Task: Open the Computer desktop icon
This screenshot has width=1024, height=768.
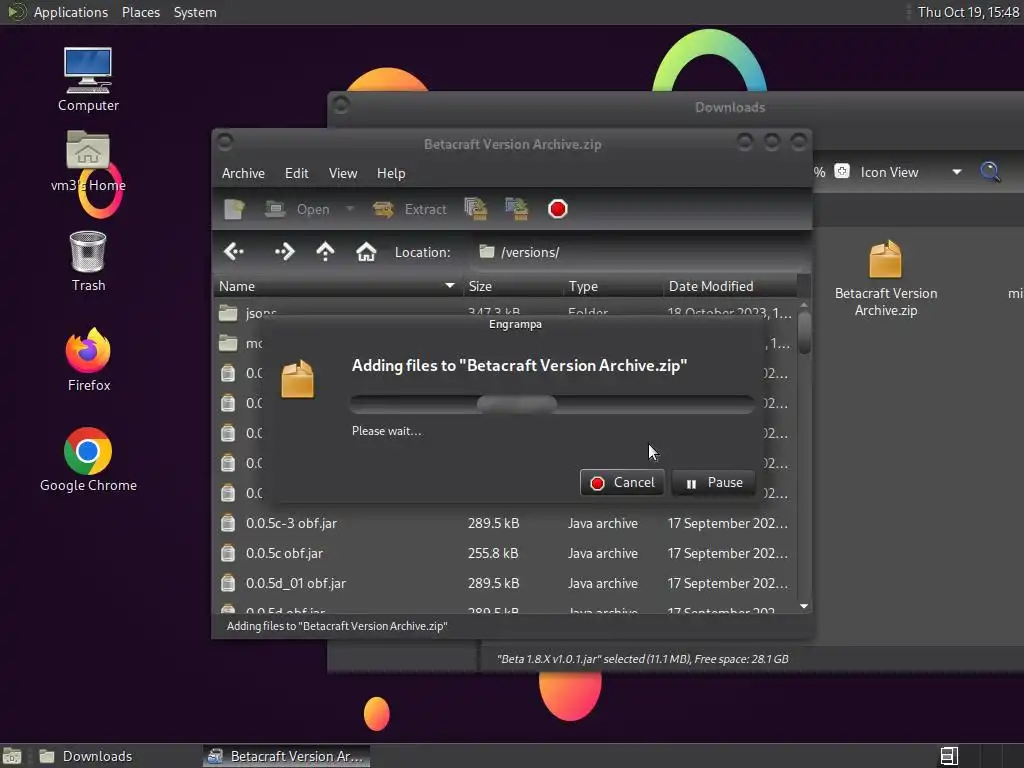Action: (88, 79)
